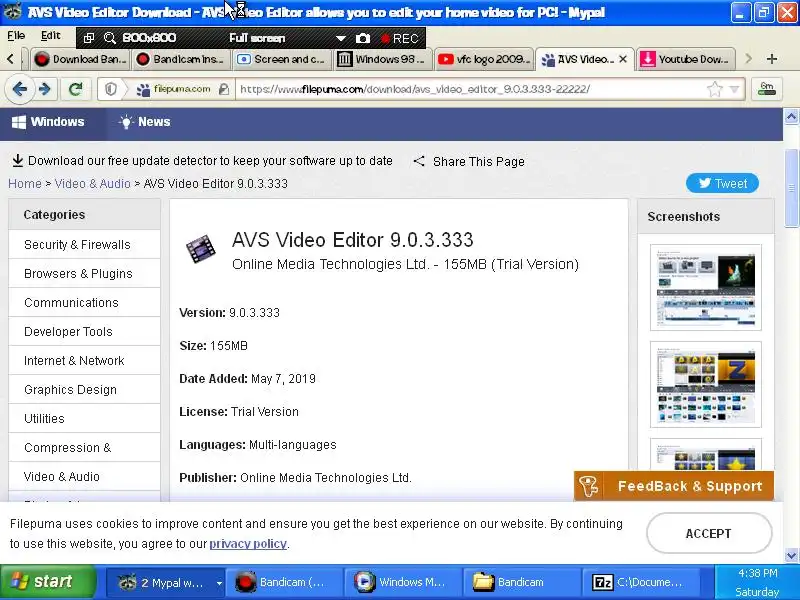
Task: Switch to the Youtube Dow... tab
Action: pos(686,59)
